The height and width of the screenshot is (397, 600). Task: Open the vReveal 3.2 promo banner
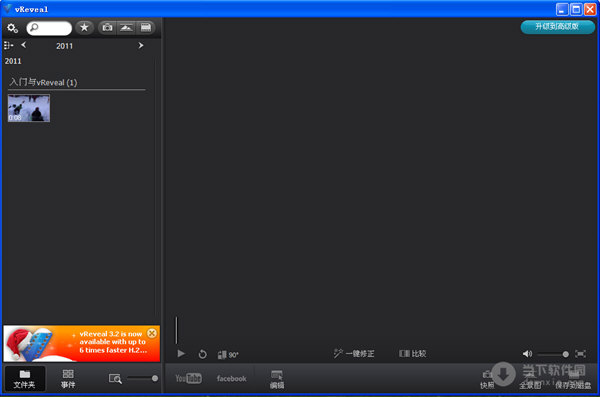(82, 343)
